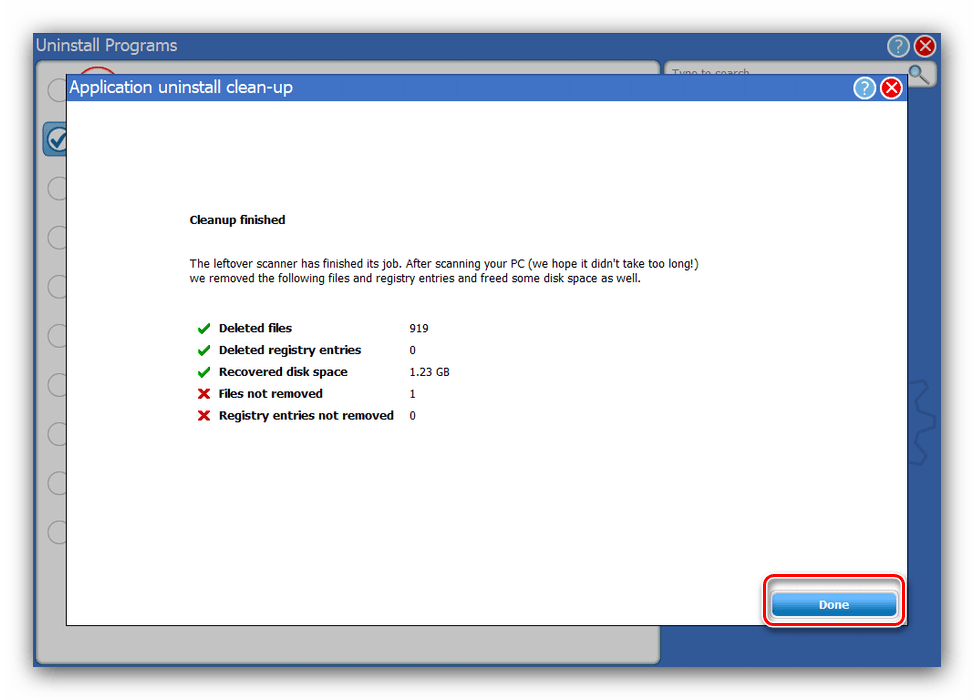
Task: Select the "Cleanup finished" heading
Action: 237,220
